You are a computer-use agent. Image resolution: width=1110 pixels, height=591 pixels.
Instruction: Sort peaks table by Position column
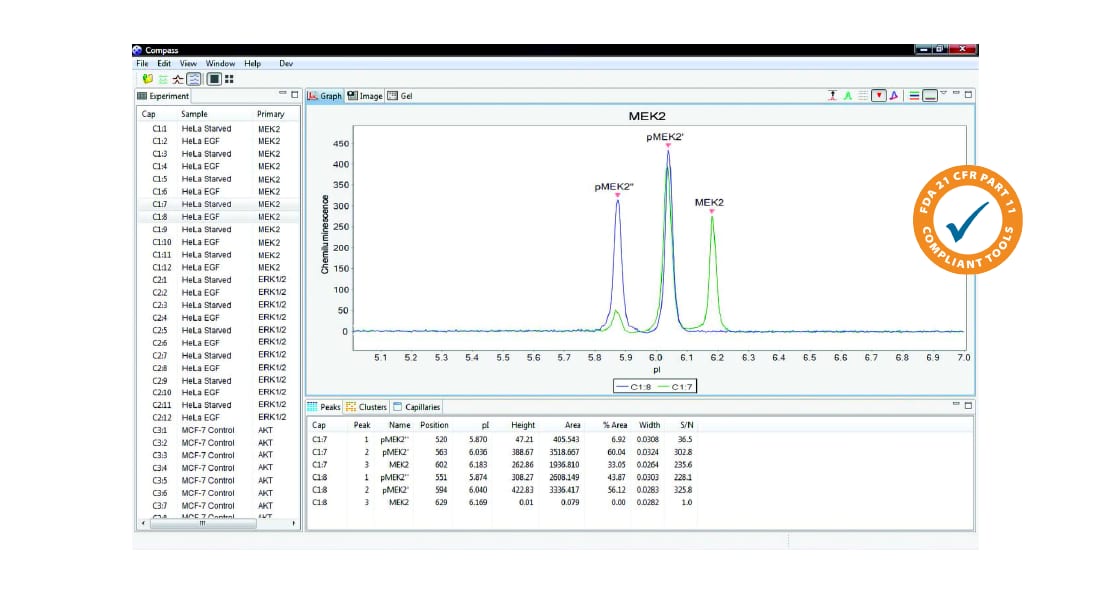click(x=434, y=425)
